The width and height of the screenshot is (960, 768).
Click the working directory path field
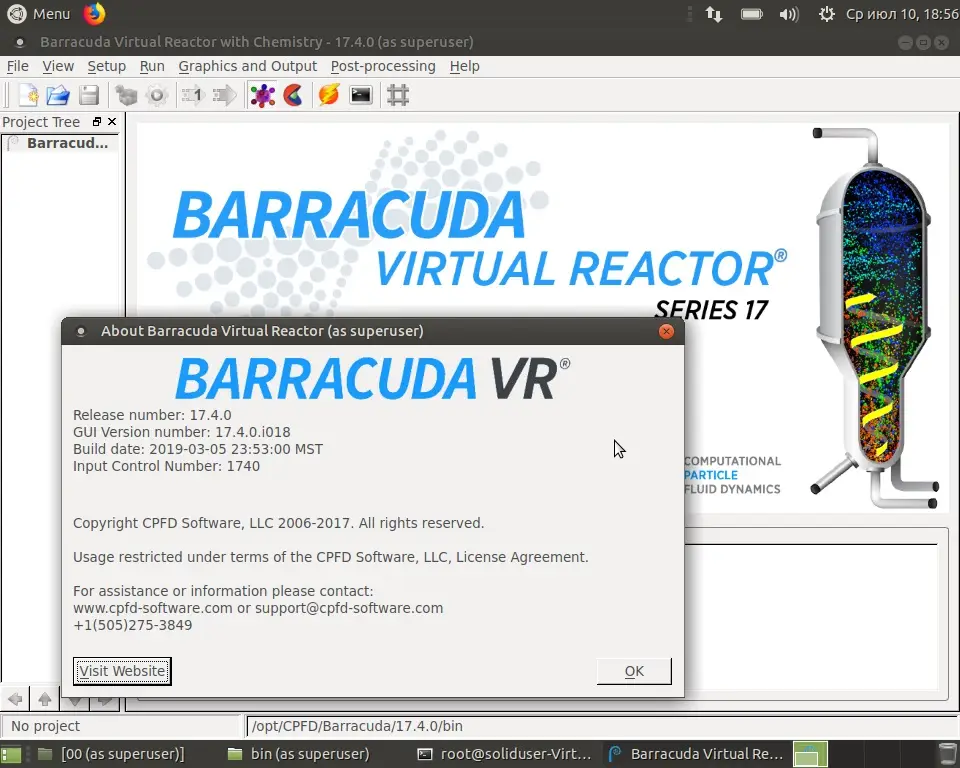(602, 726)
